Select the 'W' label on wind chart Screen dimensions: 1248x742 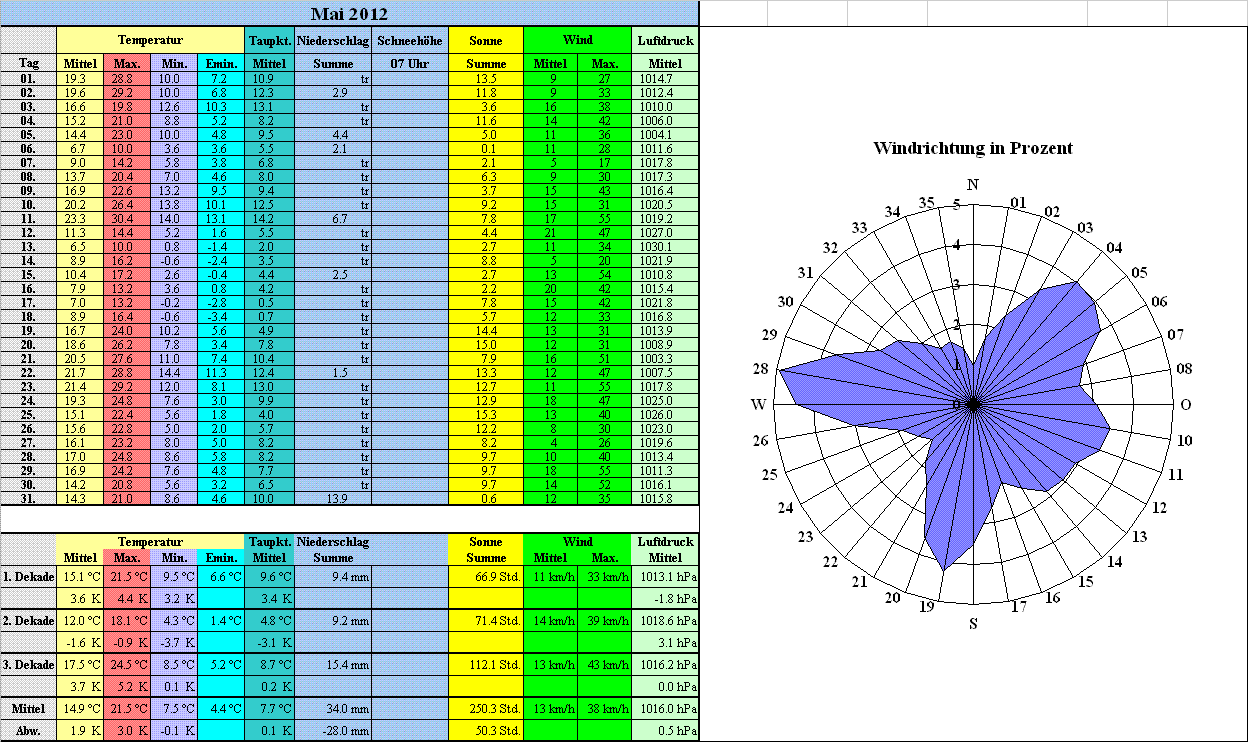pyautogui.click(x=759, y=404)
